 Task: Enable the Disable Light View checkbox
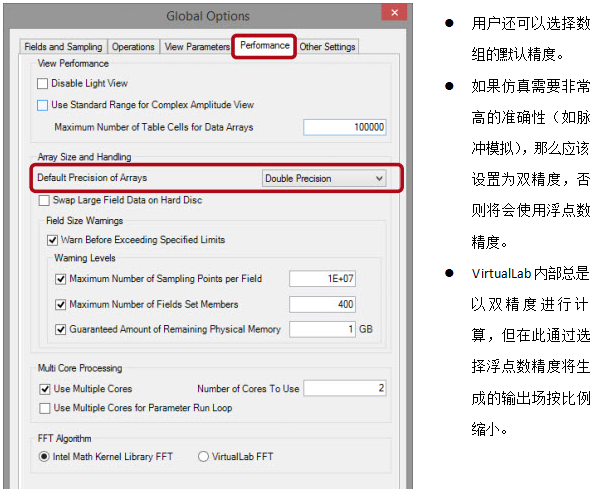[x=42, y=83]
